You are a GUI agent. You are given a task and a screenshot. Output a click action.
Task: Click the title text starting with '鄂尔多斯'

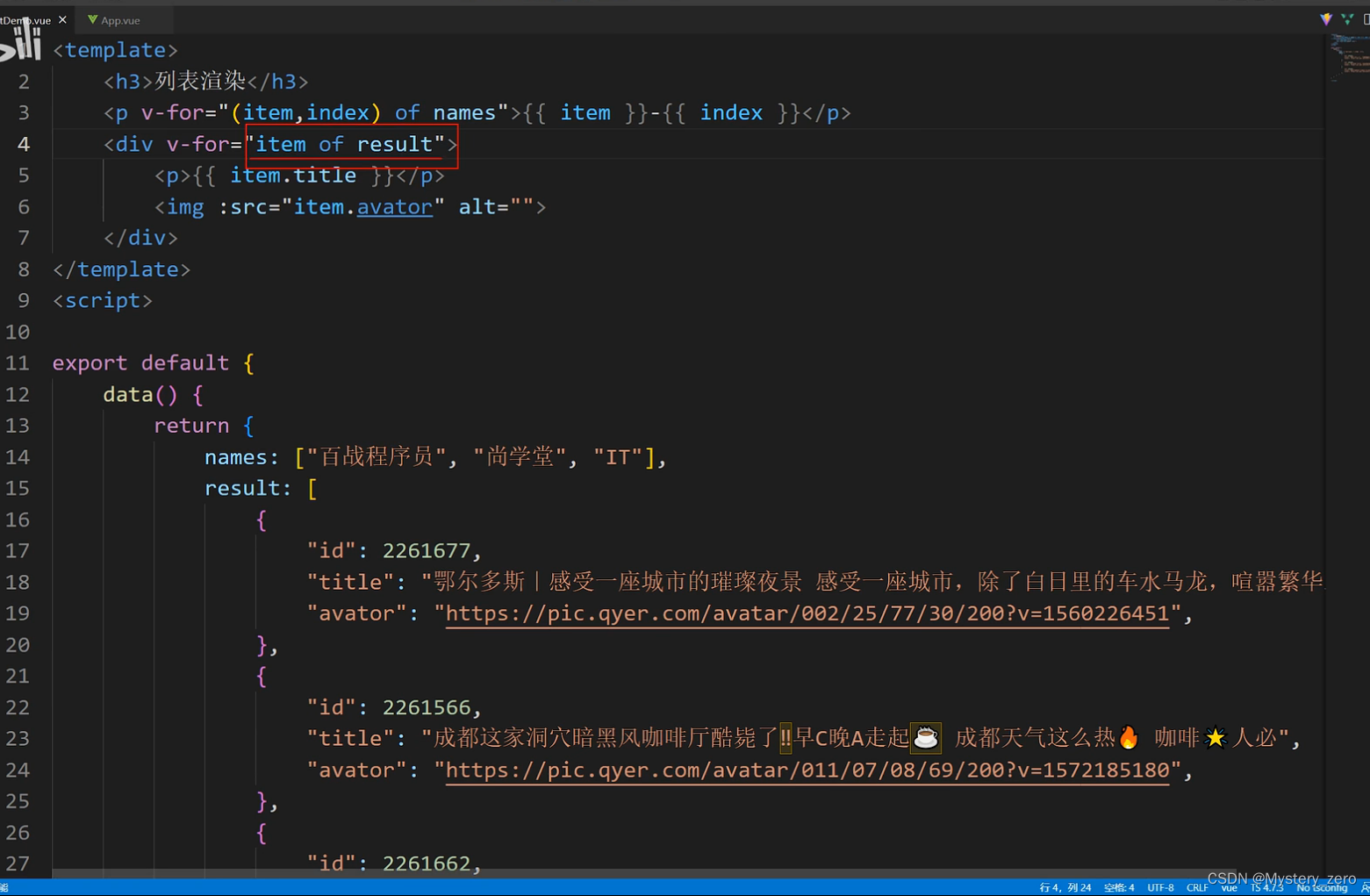click(872, 582)
